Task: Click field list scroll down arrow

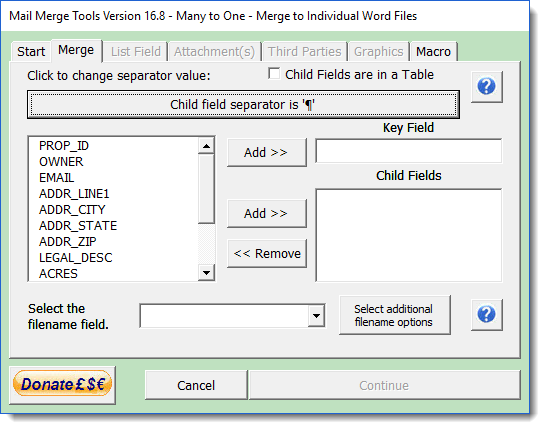Action: (206, 273)
